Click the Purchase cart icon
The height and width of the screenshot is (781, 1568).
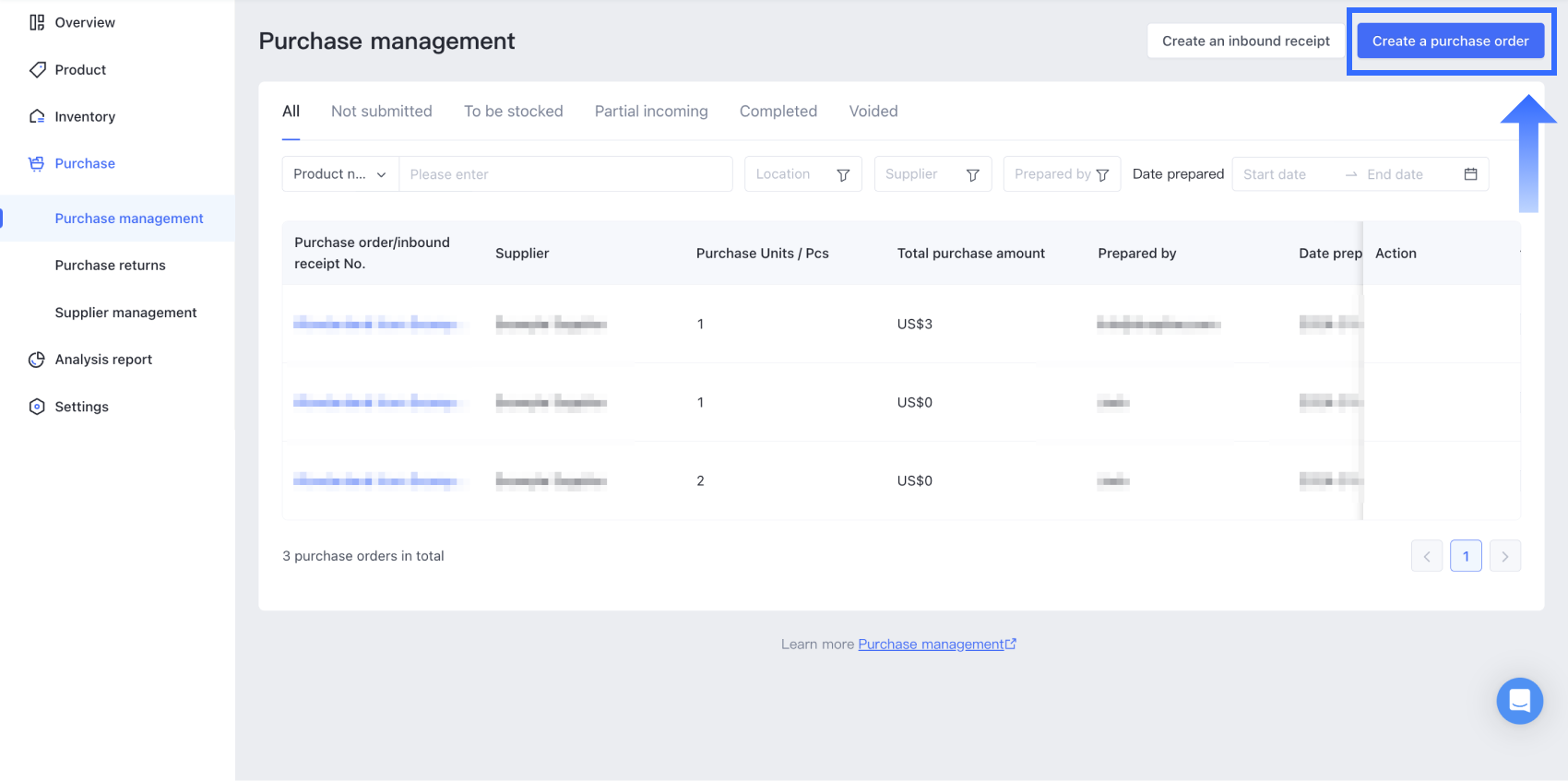pyautogui.click(x=37, y=163)
